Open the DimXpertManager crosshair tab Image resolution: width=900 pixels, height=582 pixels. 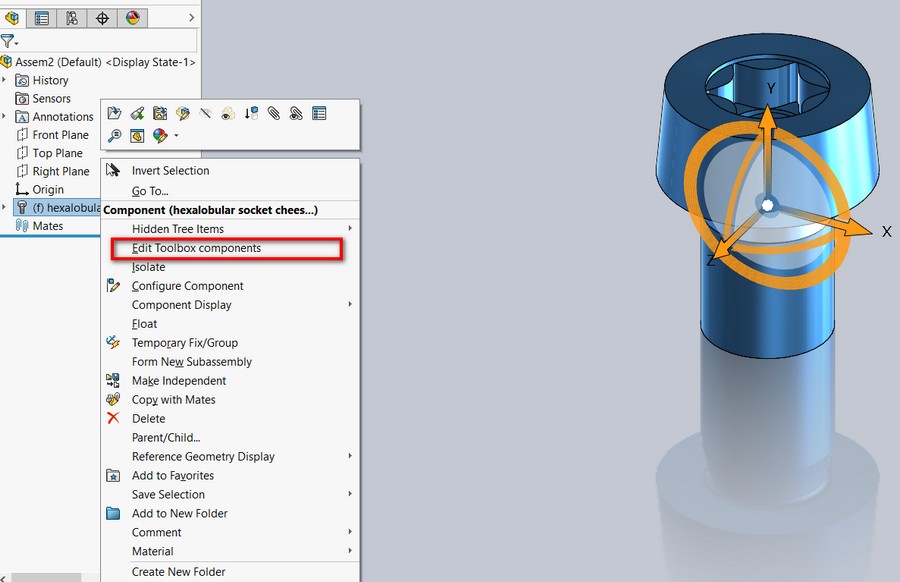point(102,18)
